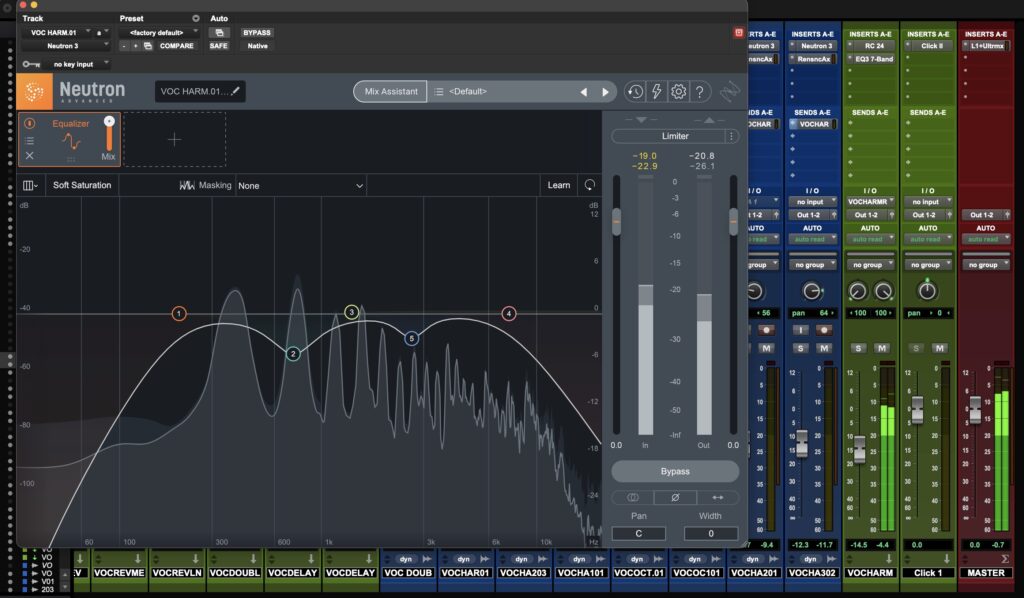Select EQ node 2 on the curve
Screen dimensions: 1024x598
point(293,354)
